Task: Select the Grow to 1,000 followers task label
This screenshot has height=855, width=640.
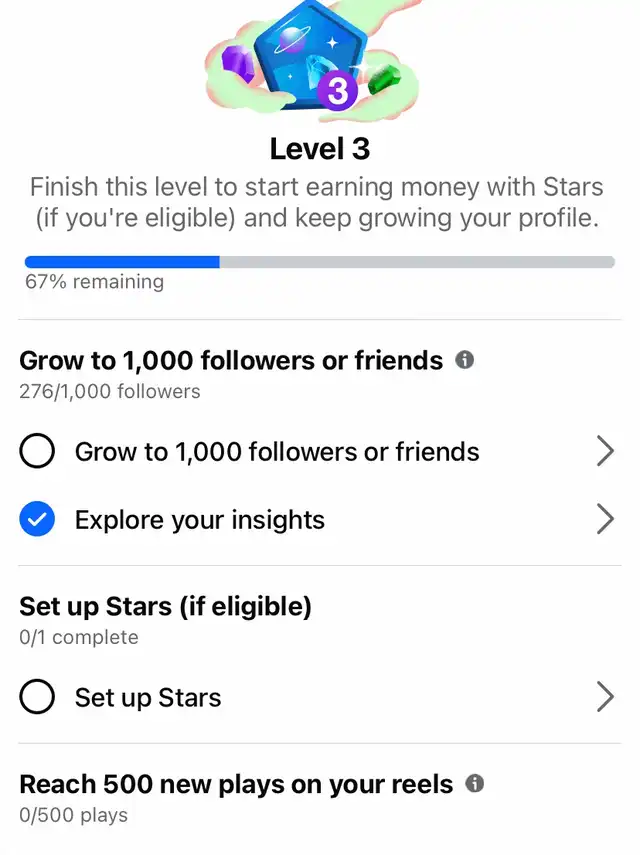Action: [x=277, y=451]
